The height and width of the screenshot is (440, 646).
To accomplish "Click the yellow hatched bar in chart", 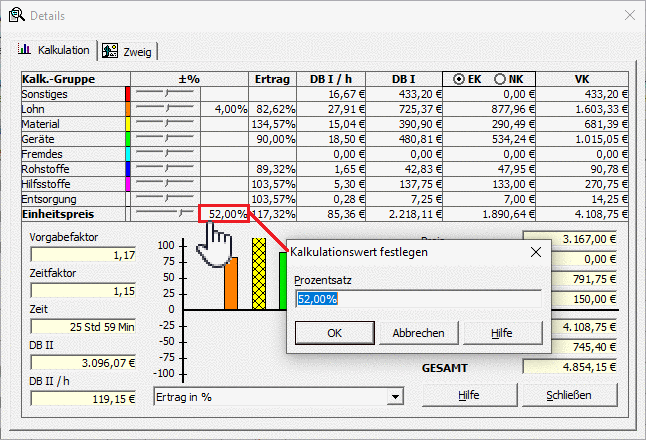I will tap(259, 274).
